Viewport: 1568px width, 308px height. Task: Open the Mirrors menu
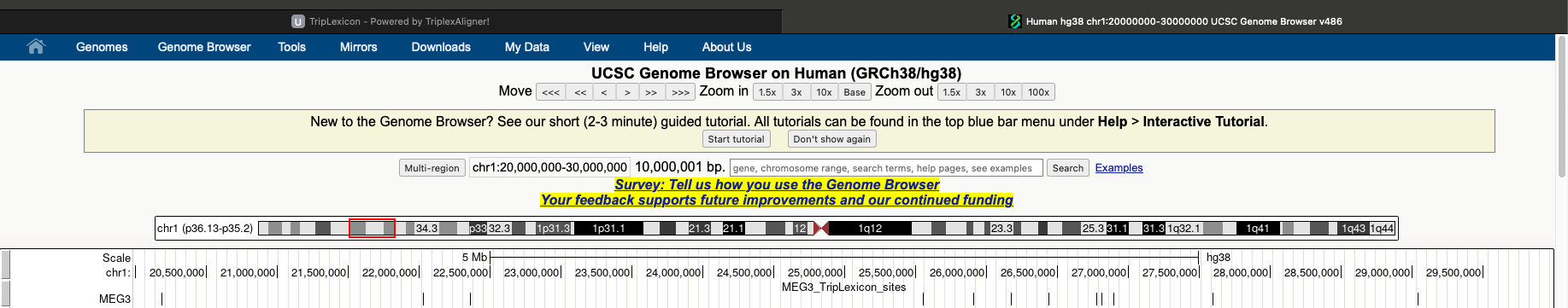point(358,47)
